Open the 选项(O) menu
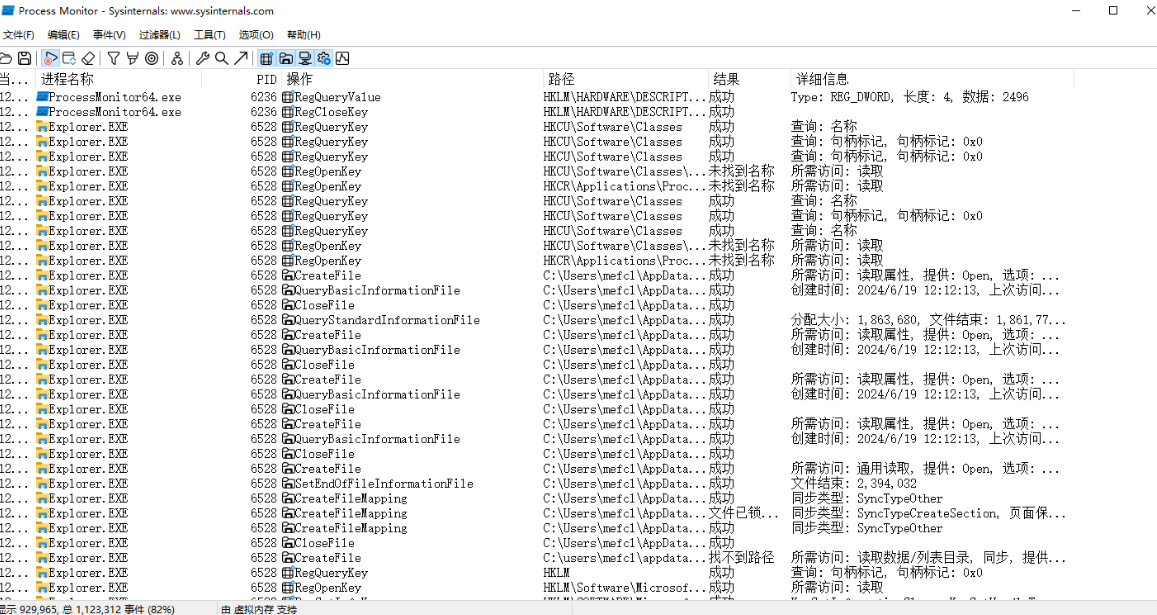 coord(256,35)
